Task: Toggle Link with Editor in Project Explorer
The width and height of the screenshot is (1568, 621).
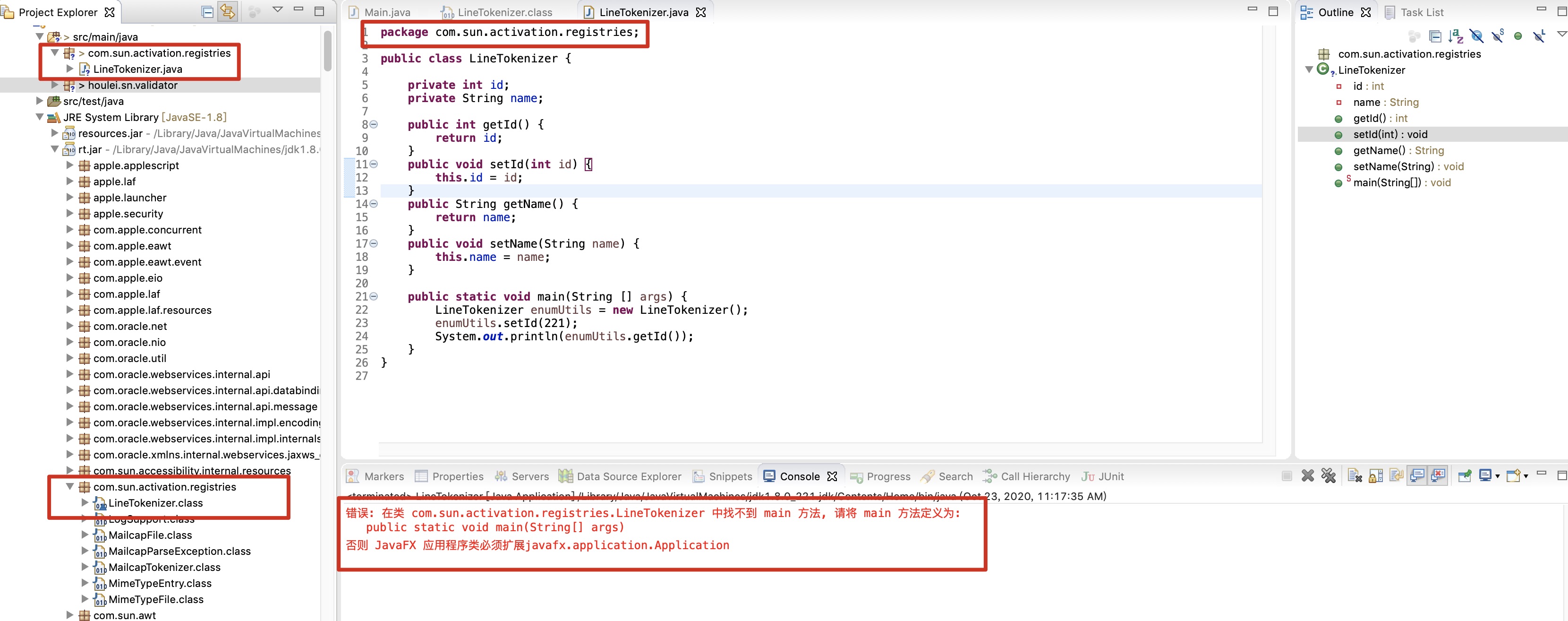Action: pyautogui.click(x=228, y=11)
